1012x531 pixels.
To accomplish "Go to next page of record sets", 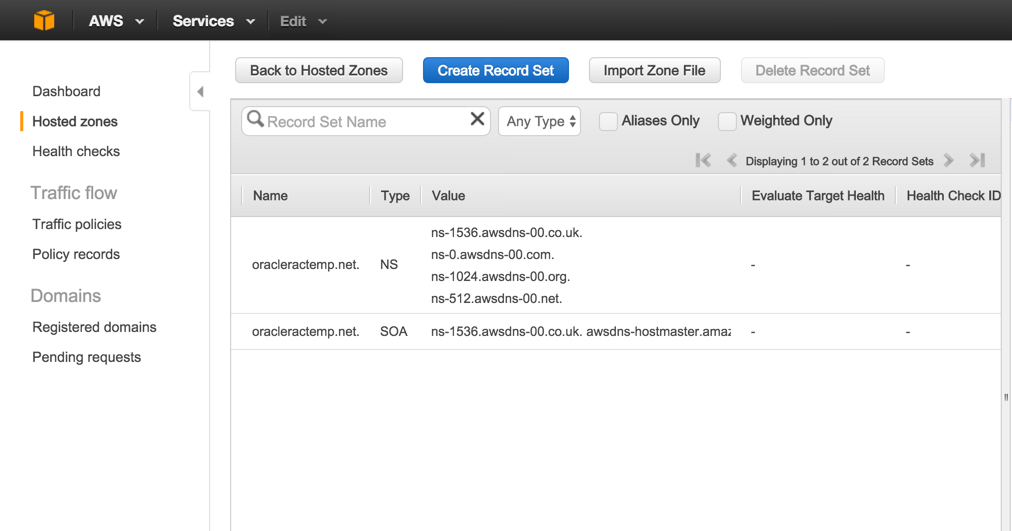I will point(949,160).
